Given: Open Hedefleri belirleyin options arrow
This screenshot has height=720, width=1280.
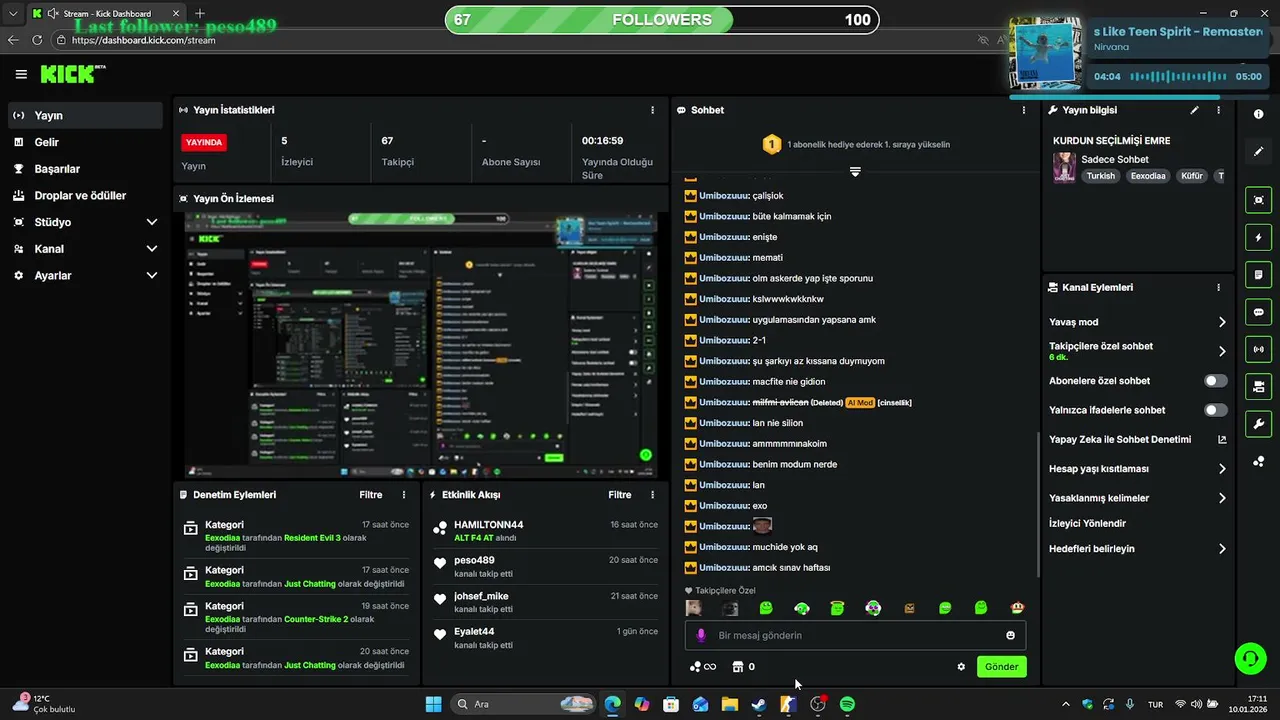Looking at the screenshot, I should point(1221,549).
